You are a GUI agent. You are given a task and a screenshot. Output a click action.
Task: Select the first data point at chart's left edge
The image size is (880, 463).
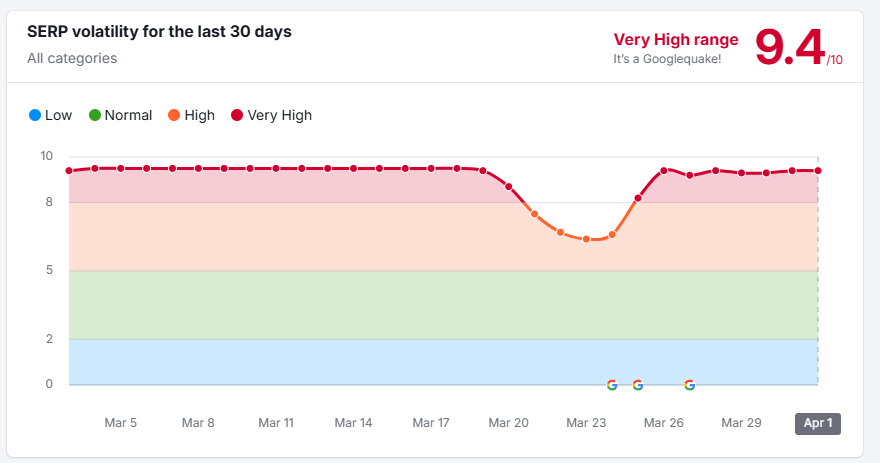click(x=69, y=171)
